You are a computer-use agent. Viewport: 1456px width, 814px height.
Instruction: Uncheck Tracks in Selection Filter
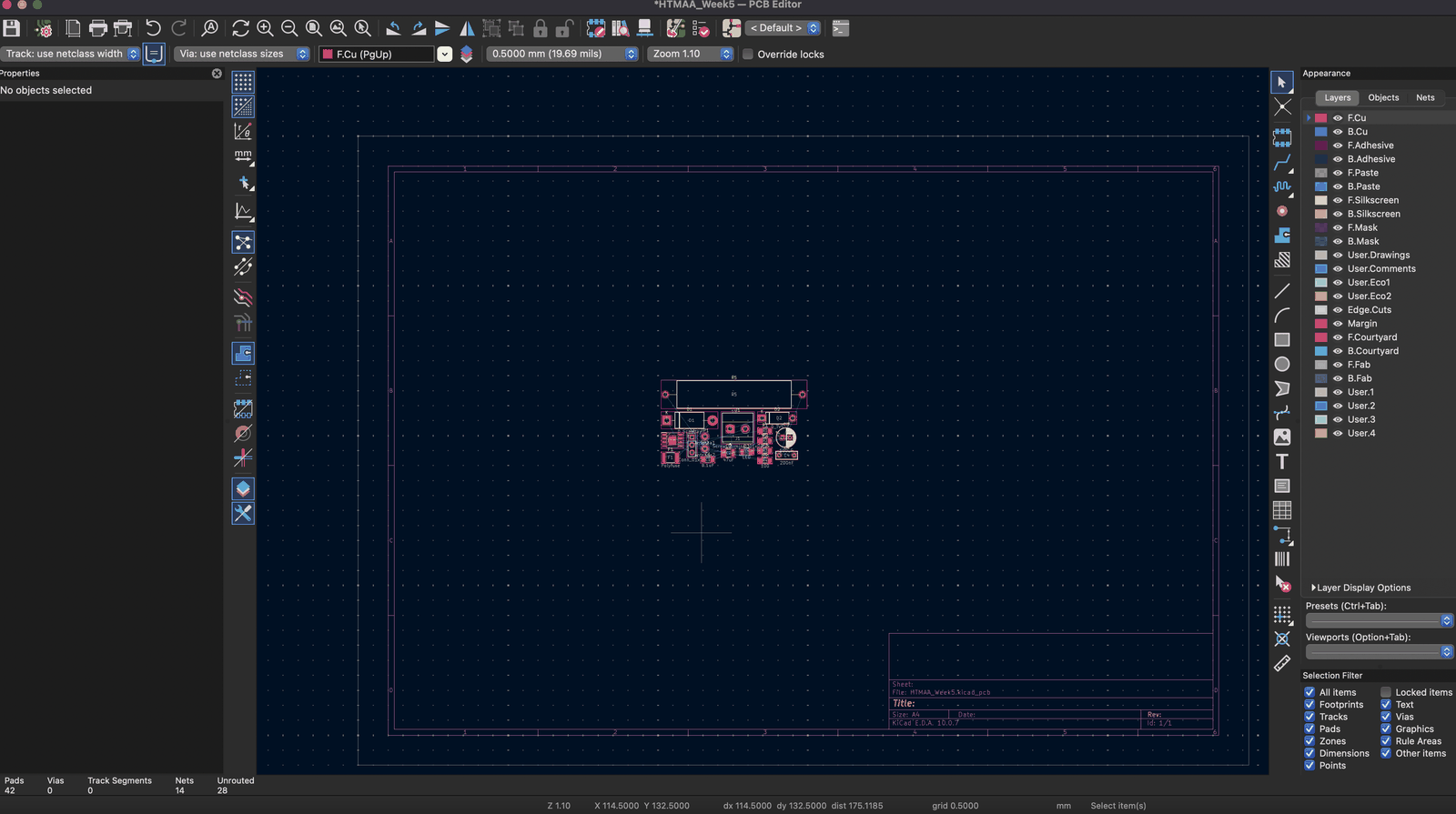pyautogui.click(x=1309, y=717)
